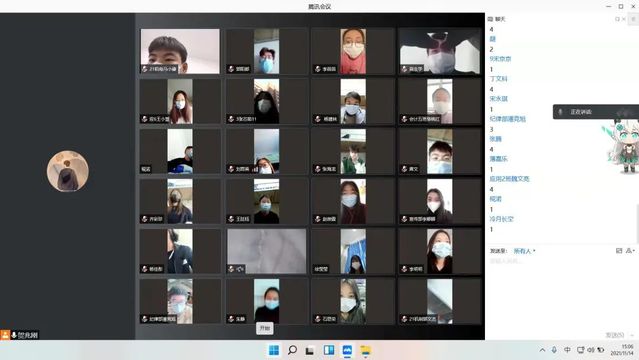Image resolution: width=639 pixels, height=360 pixels.
Task: Select sender name 宋永琪 in chat
Action: [x=498, y=99]
